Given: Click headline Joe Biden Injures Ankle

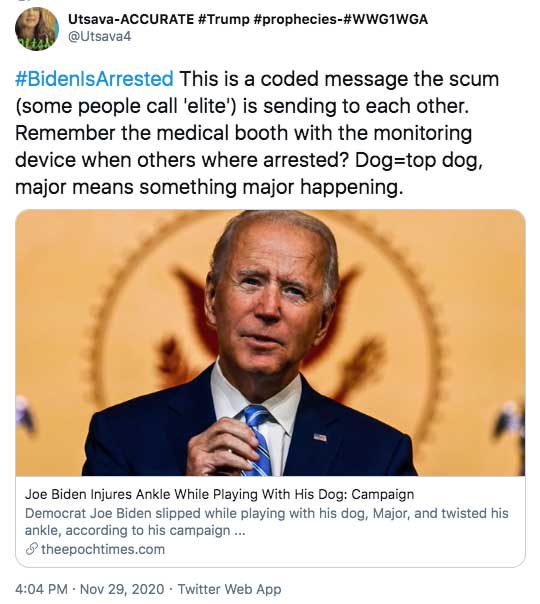Looking at the screenshot, I should (x=220, y=494).
